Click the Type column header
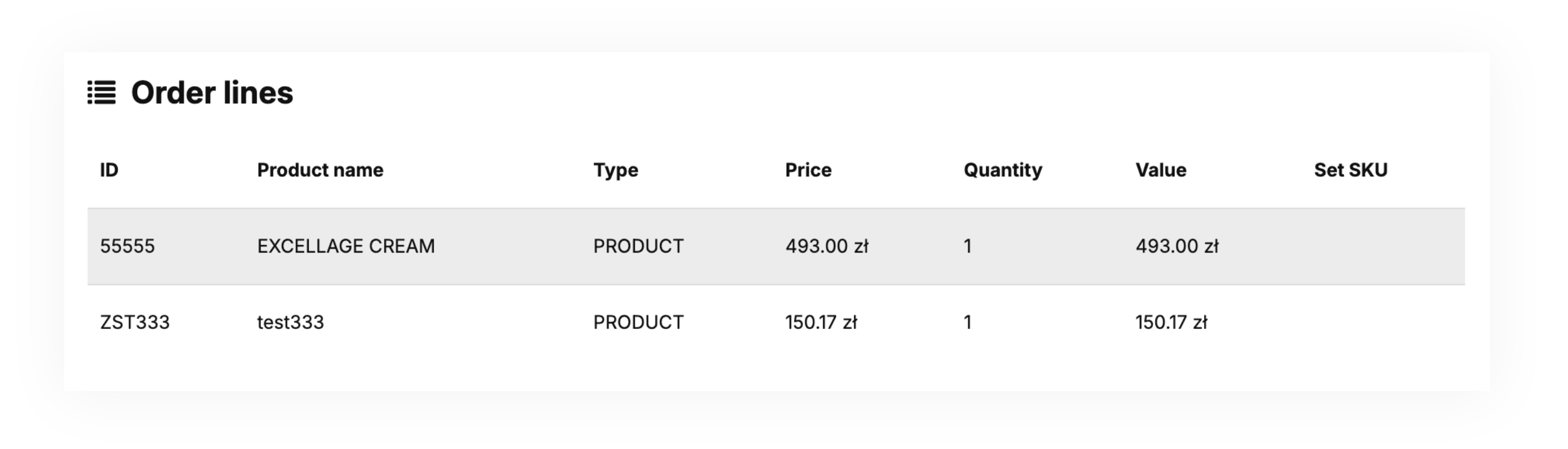The image size is (1568, 449). click(615, 170)
